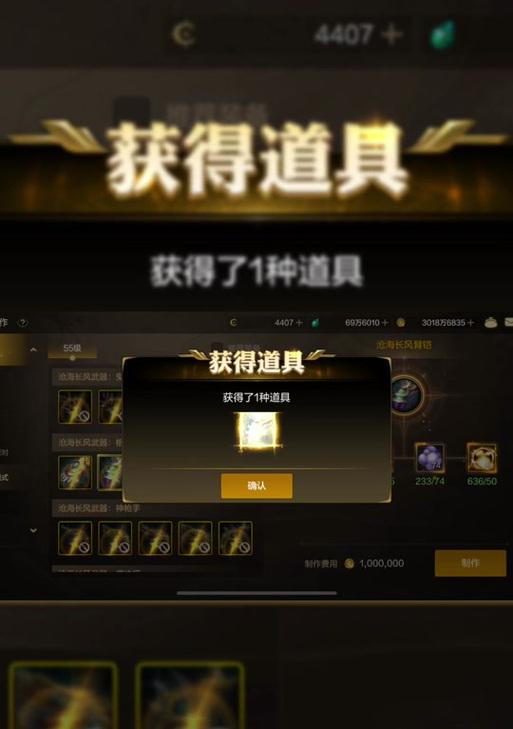Tap the circular crafted equipment icon

point(404,395)
